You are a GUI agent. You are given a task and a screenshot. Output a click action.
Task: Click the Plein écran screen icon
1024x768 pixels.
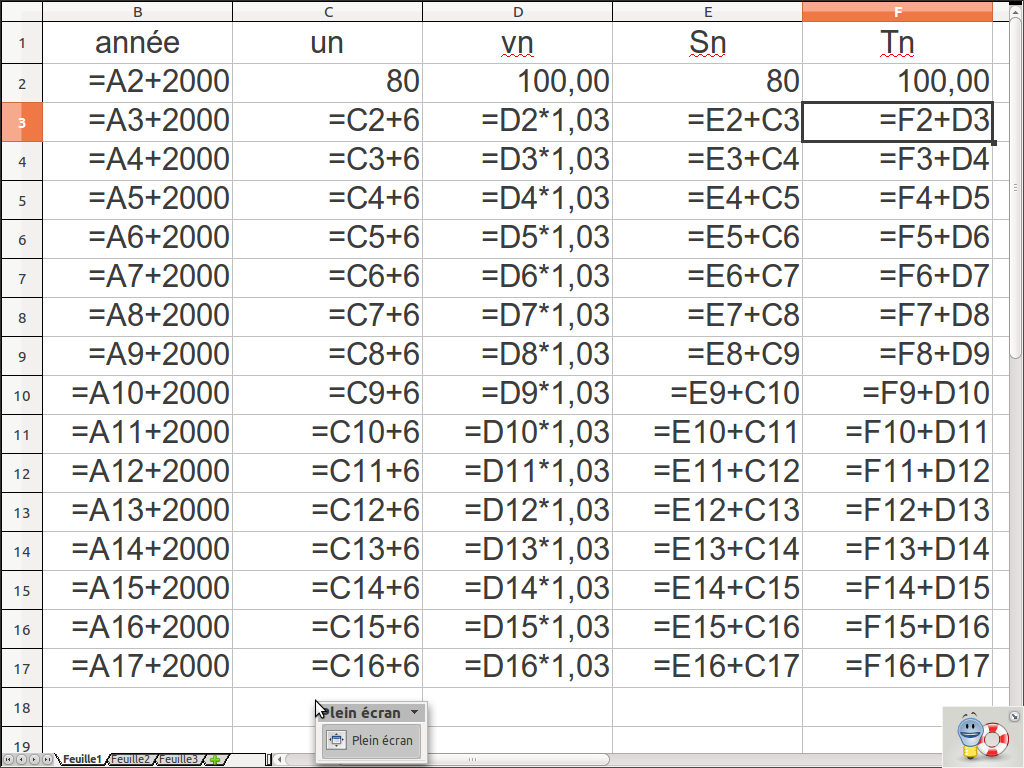pyautogui.click(x=336, y=741)
